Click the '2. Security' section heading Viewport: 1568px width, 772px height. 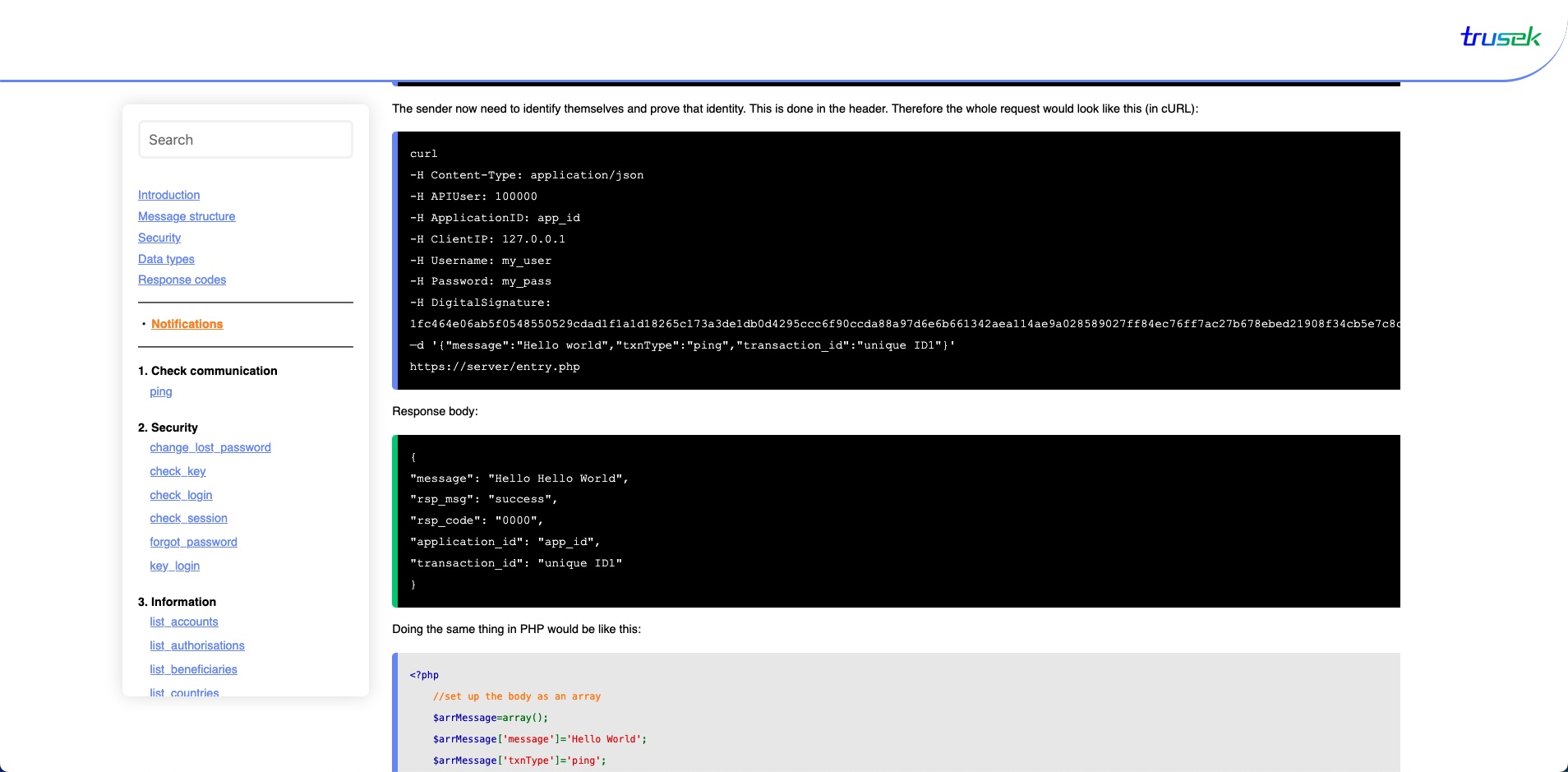[x=168, y=428]
